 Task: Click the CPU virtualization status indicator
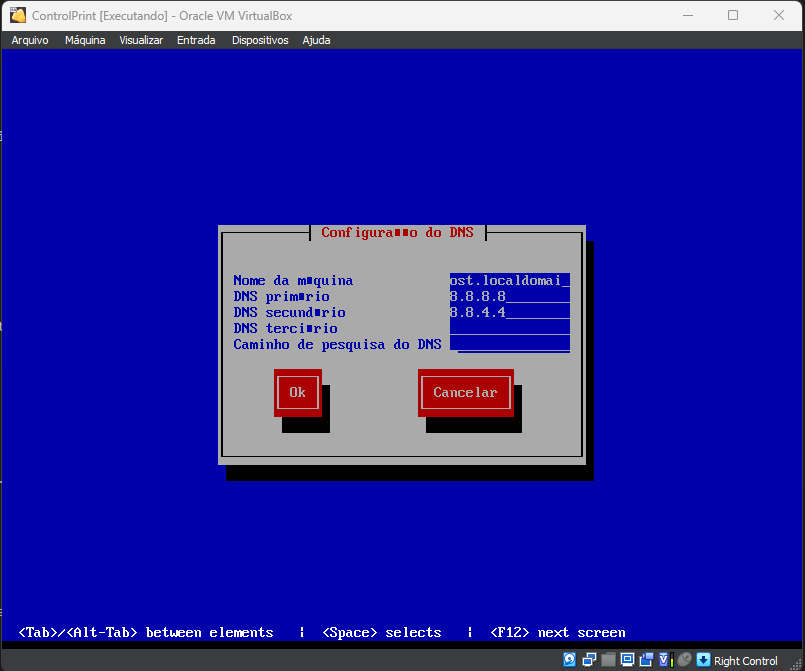coord(665,660)
